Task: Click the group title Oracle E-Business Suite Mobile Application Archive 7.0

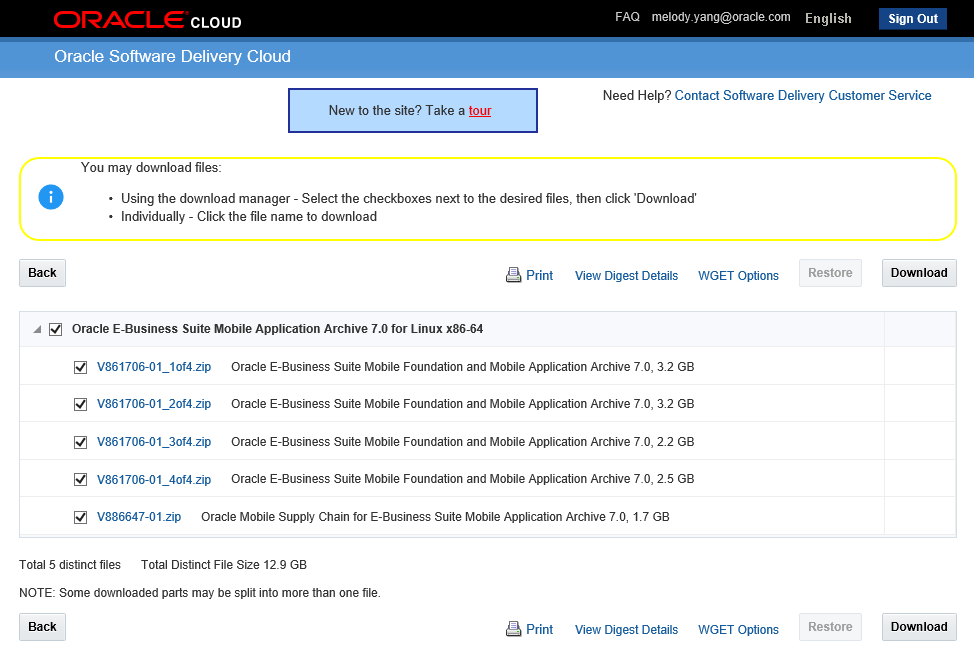Action: point(277,329)
